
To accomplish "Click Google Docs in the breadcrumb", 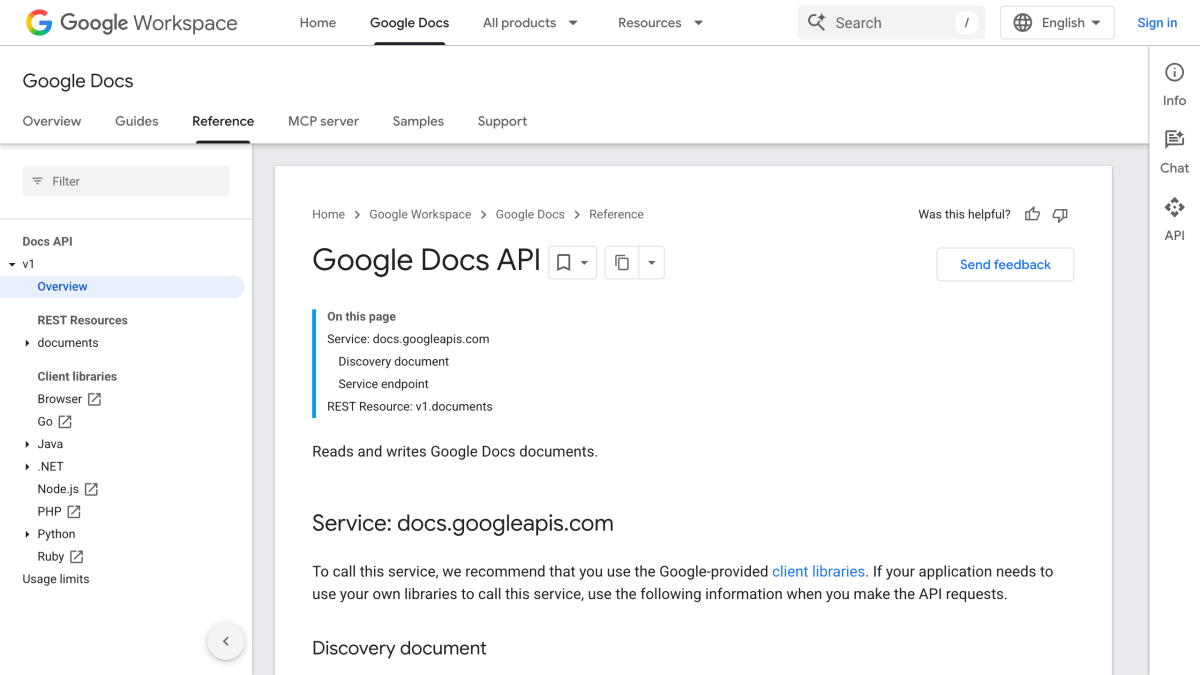I will click(x=530, y=214).
